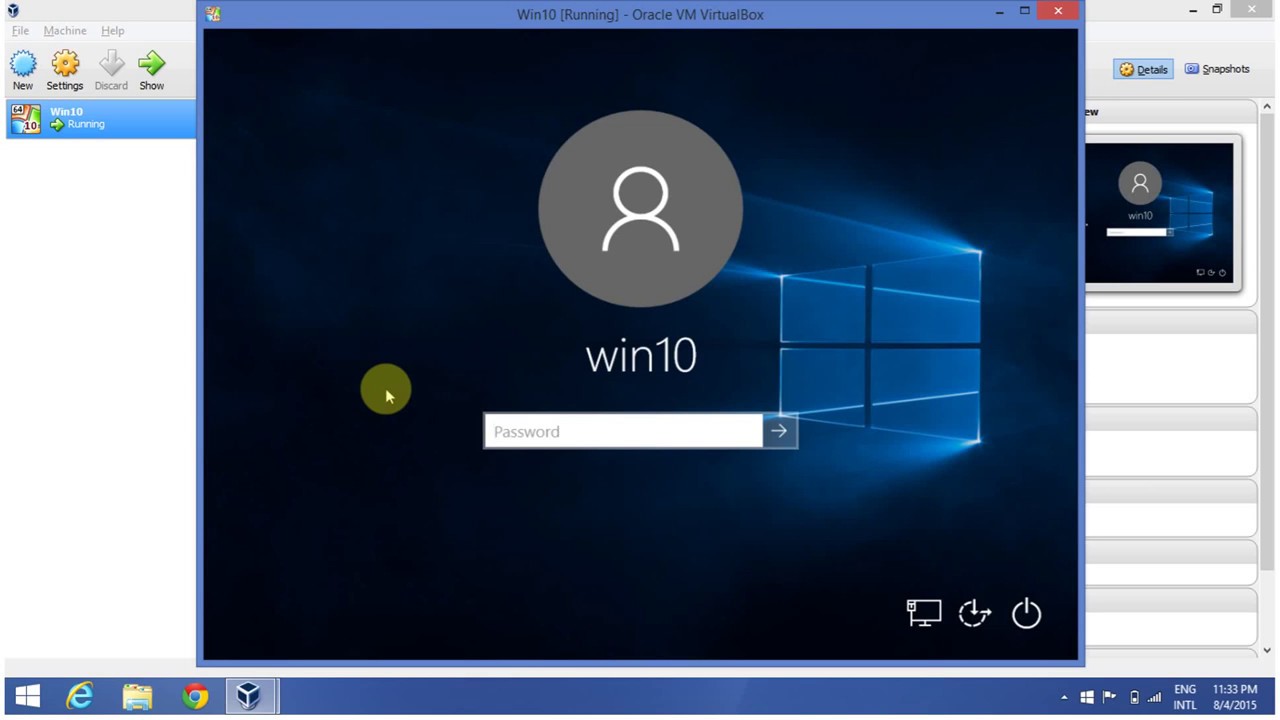Select the Win10 virtual machine in the list
The height and width of the screenshot is (720, 1280).
click(x=100, y=118)
